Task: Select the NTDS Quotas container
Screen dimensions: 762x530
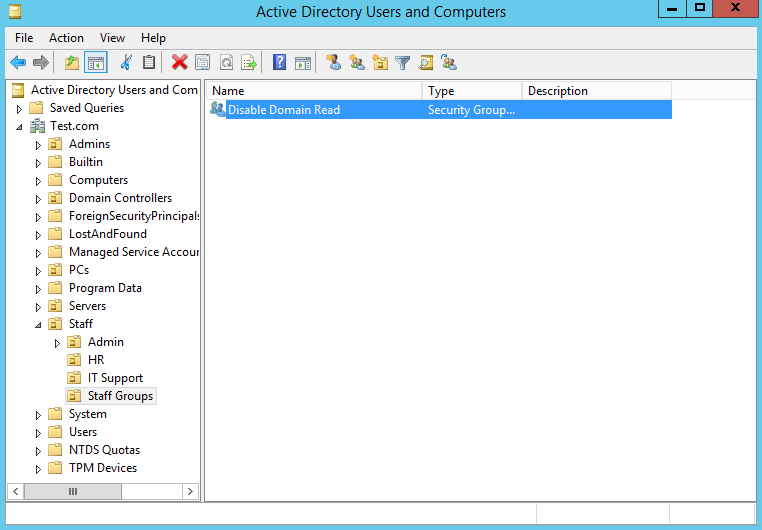Action: pos(104,450)
